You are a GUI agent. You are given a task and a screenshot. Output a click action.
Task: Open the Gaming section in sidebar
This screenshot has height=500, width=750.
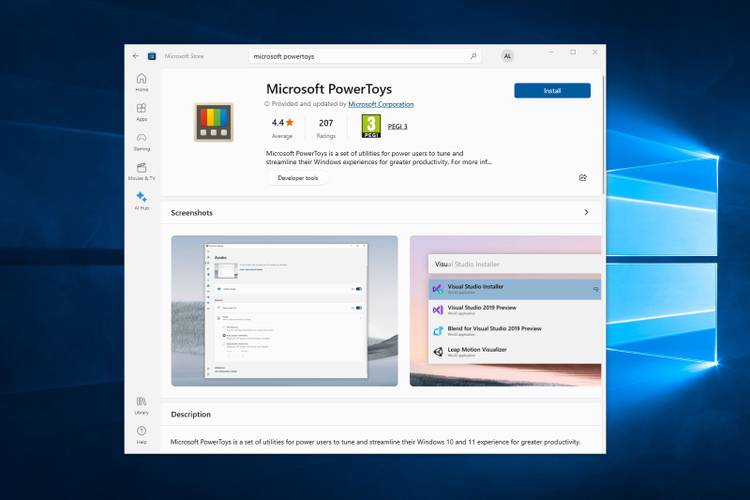click(x=142, y=142)
